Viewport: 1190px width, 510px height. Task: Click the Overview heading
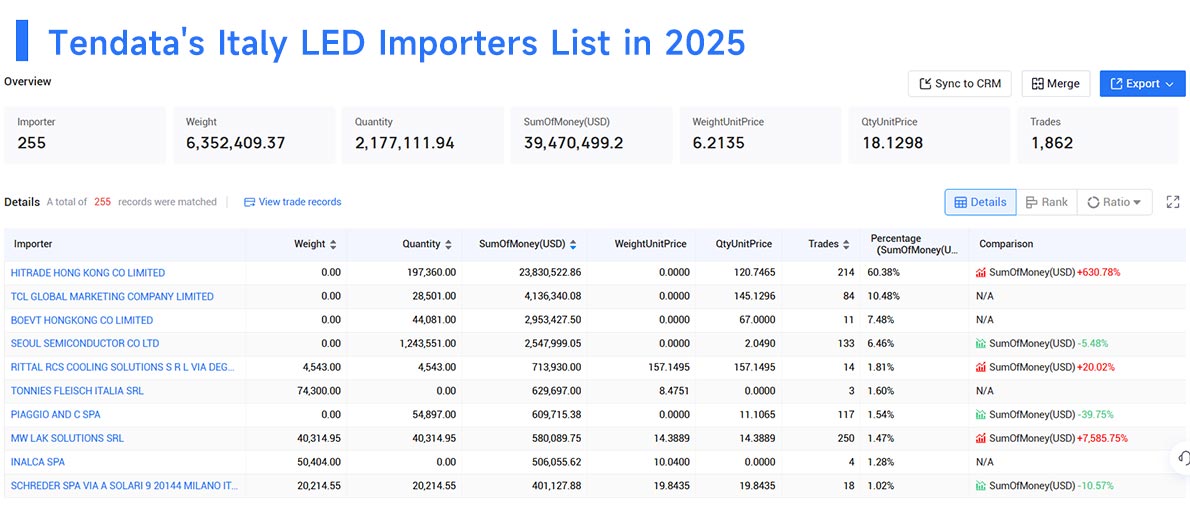27,81
